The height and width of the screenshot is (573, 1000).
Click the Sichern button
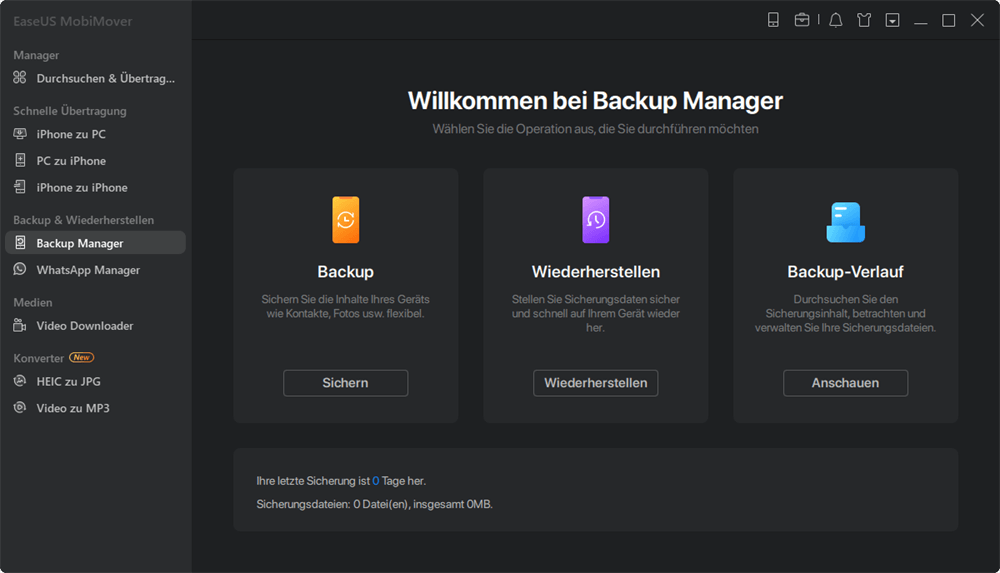(x=346, y=383)
